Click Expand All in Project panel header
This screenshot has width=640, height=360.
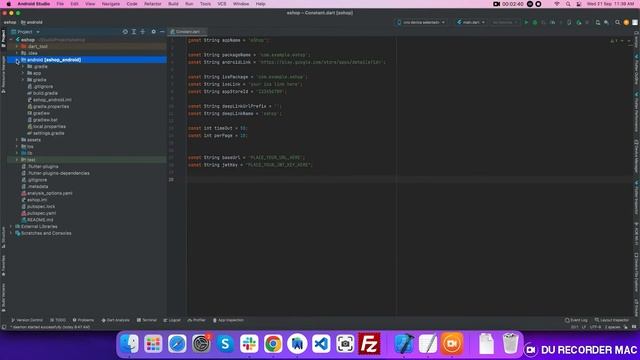click(134, 32)
